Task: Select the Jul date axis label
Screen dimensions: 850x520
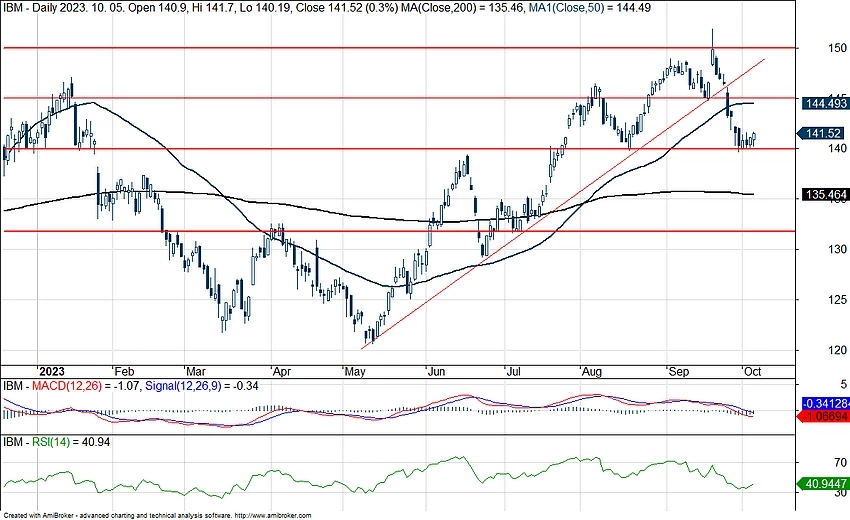Action: tap(513, 372)
